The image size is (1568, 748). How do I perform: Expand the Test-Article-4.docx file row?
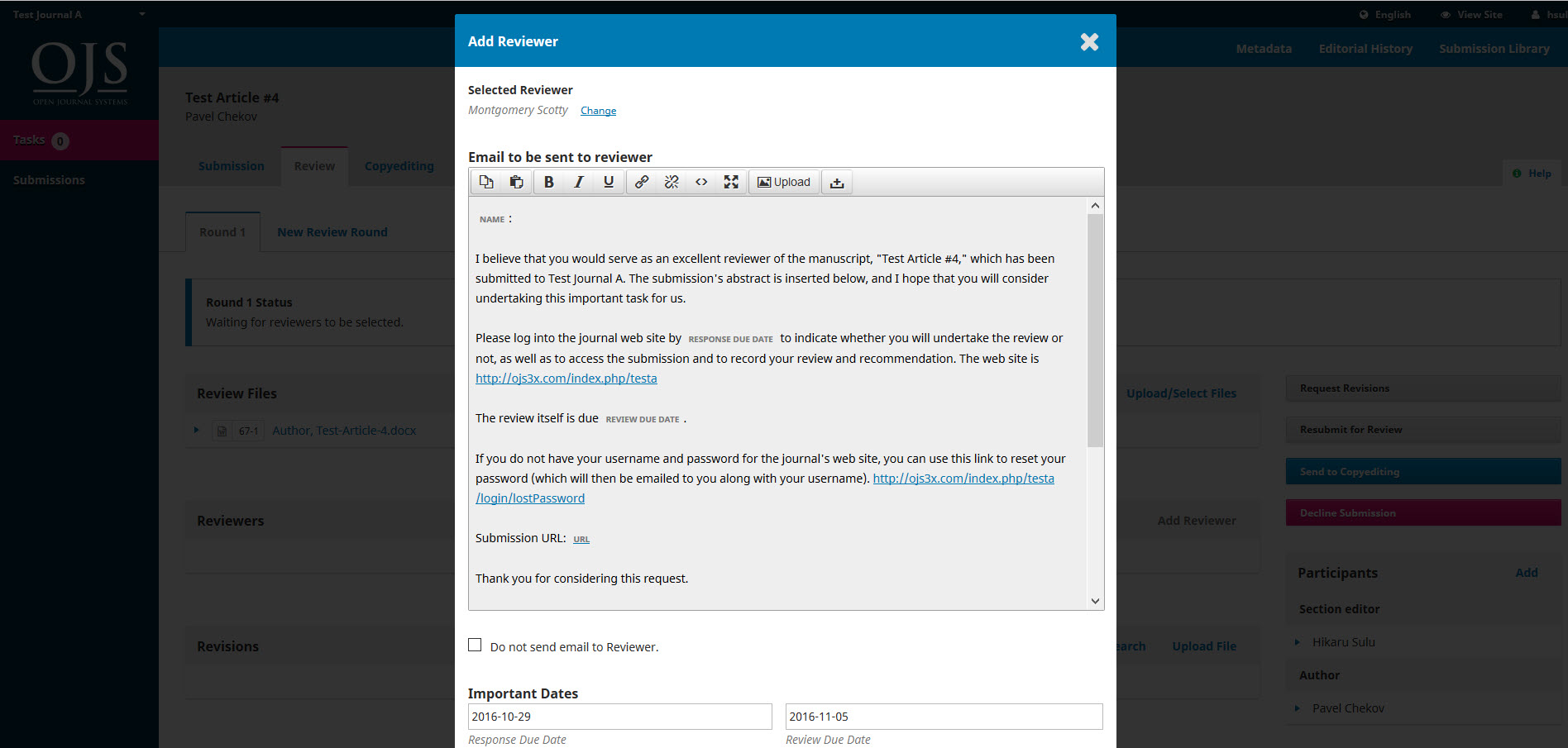(x=197, y=430)
